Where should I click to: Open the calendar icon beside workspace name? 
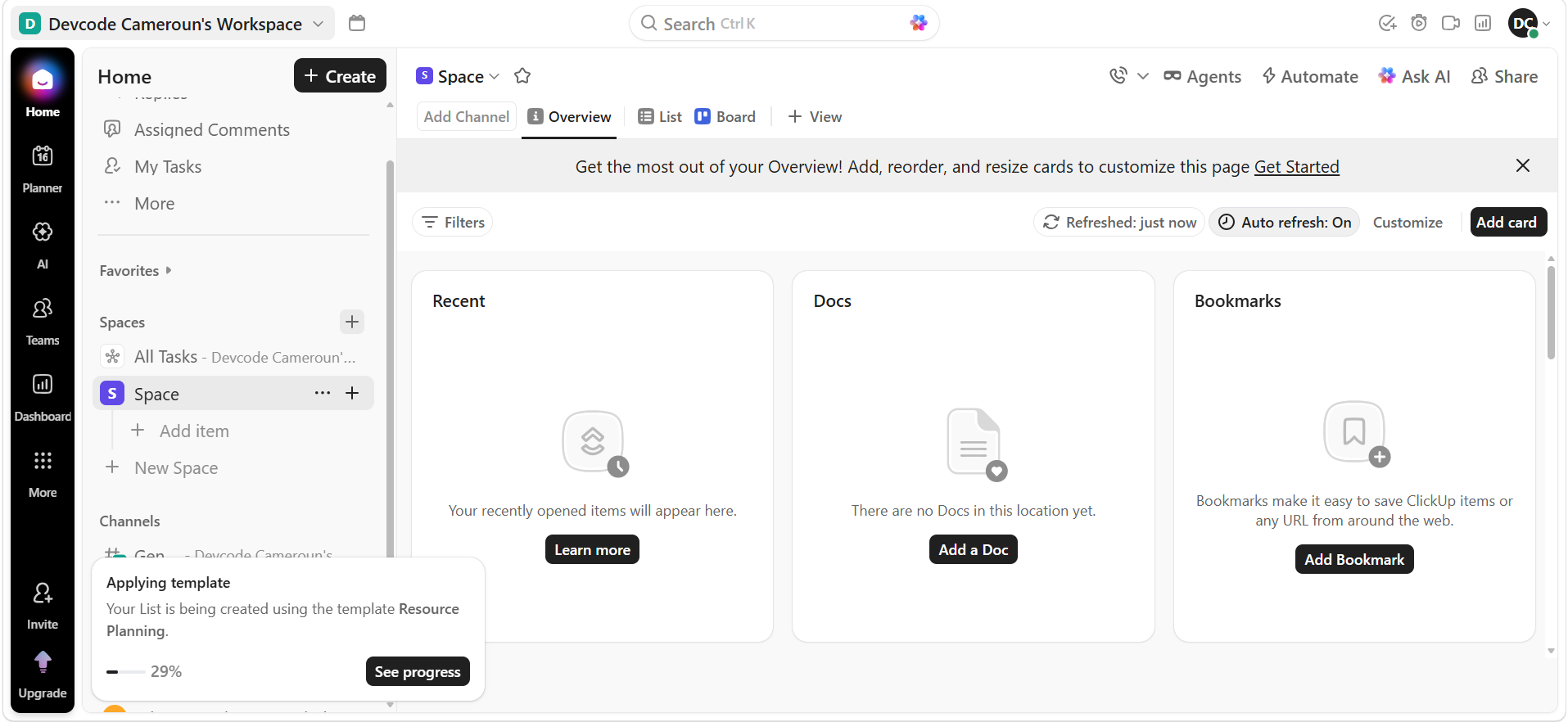tap(357, 23)
